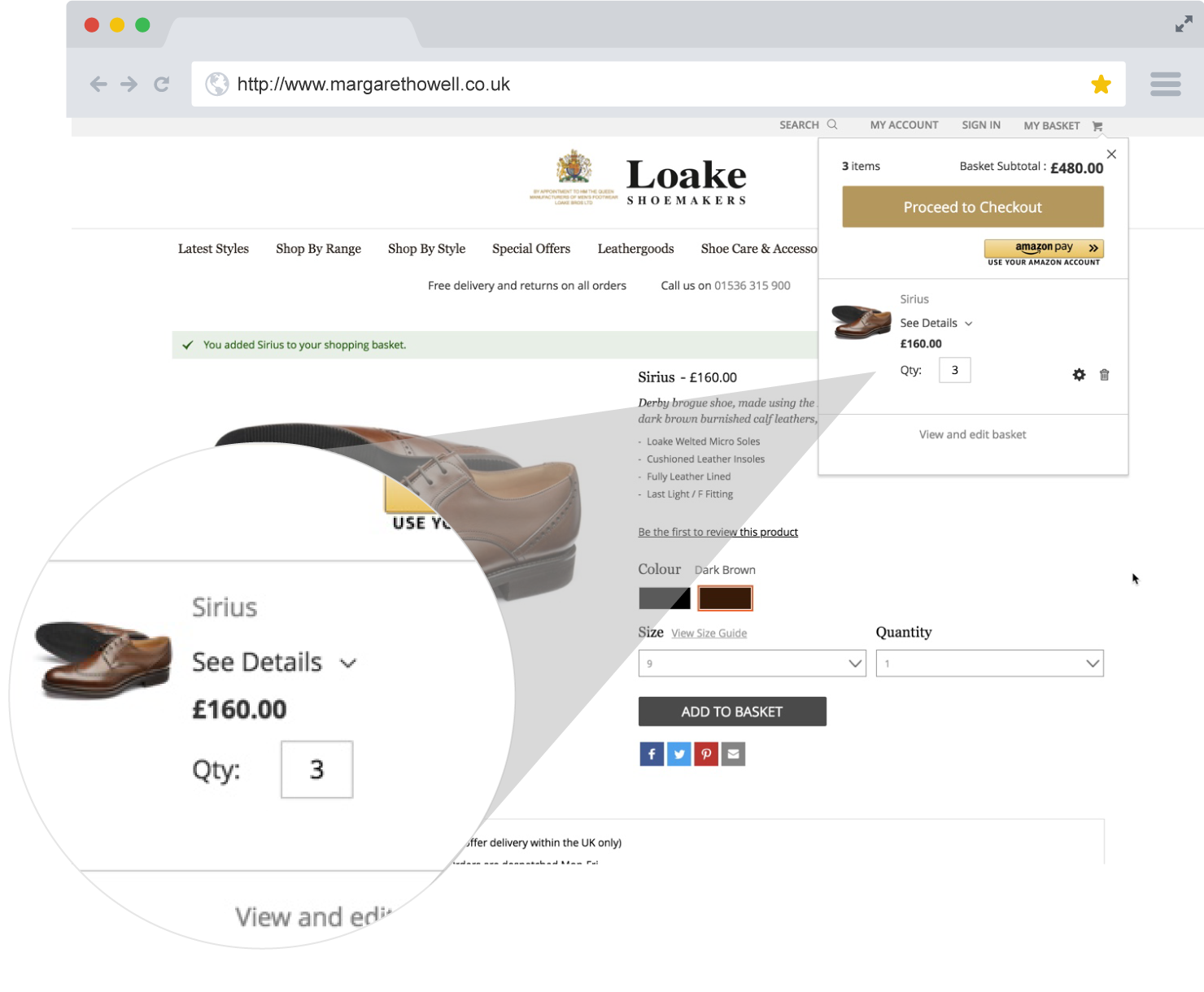1204x992 pixels.
Task: Remove Sirius with the trash icon
Action: coord(1104,375)
